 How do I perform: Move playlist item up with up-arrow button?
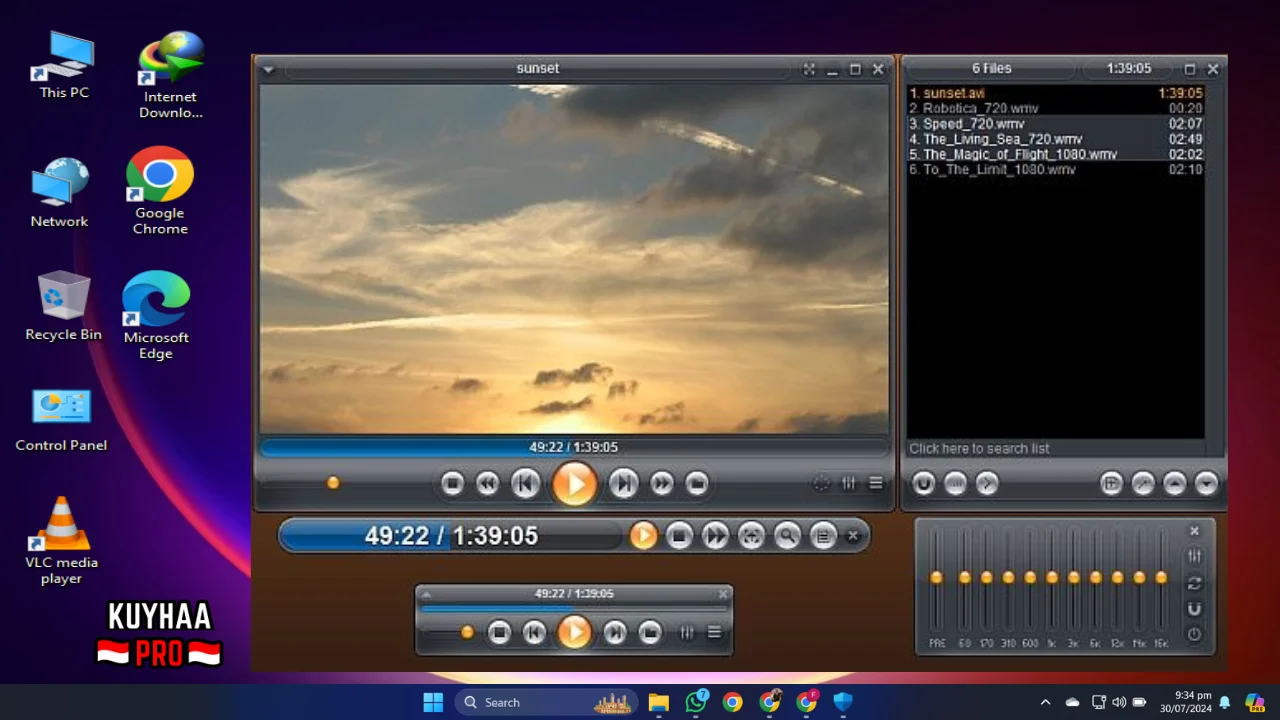pyautogui.click(x=1175, y=484)
